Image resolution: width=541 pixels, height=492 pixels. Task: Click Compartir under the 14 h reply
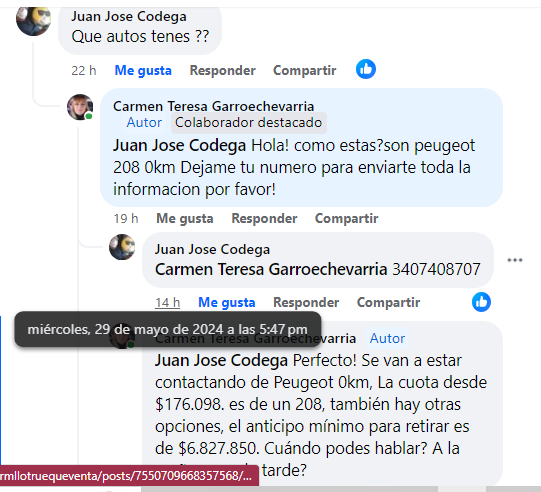coord(388,303)
